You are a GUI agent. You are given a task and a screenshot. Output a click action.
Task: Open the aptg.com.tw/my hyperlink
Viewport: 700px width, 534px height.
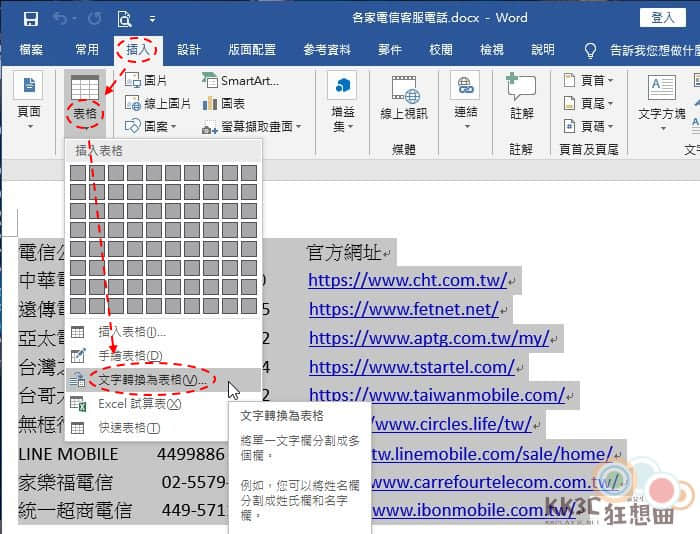pos(429,338)
